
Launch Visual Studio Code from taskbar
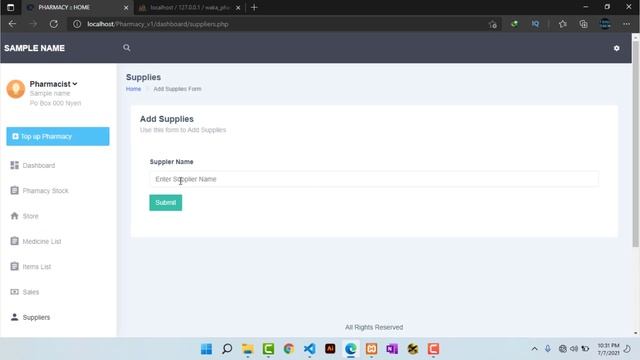pyautogui.click(x=309, y=349)
